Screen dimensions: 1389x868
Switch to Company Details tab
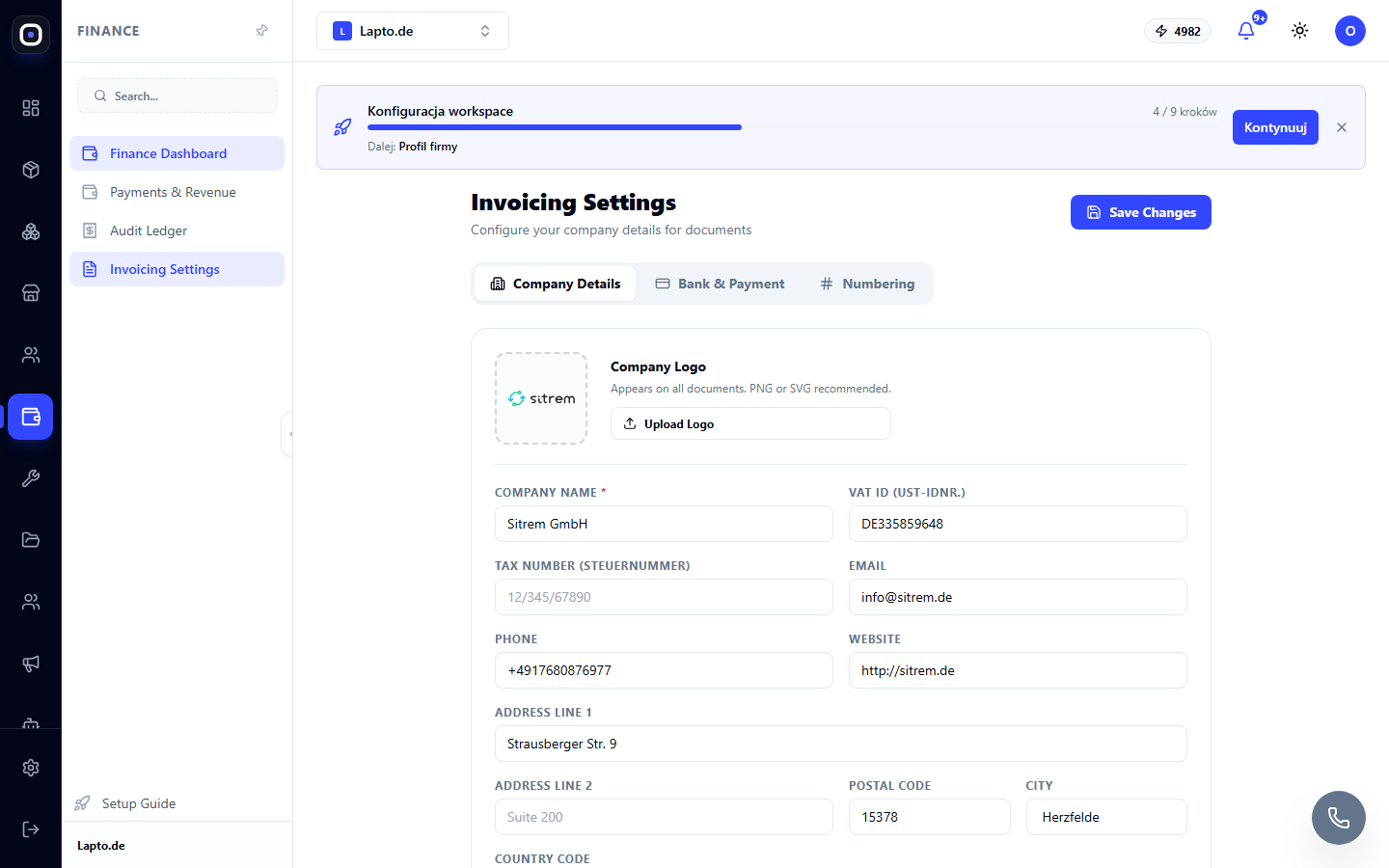[x=556, y=284]
